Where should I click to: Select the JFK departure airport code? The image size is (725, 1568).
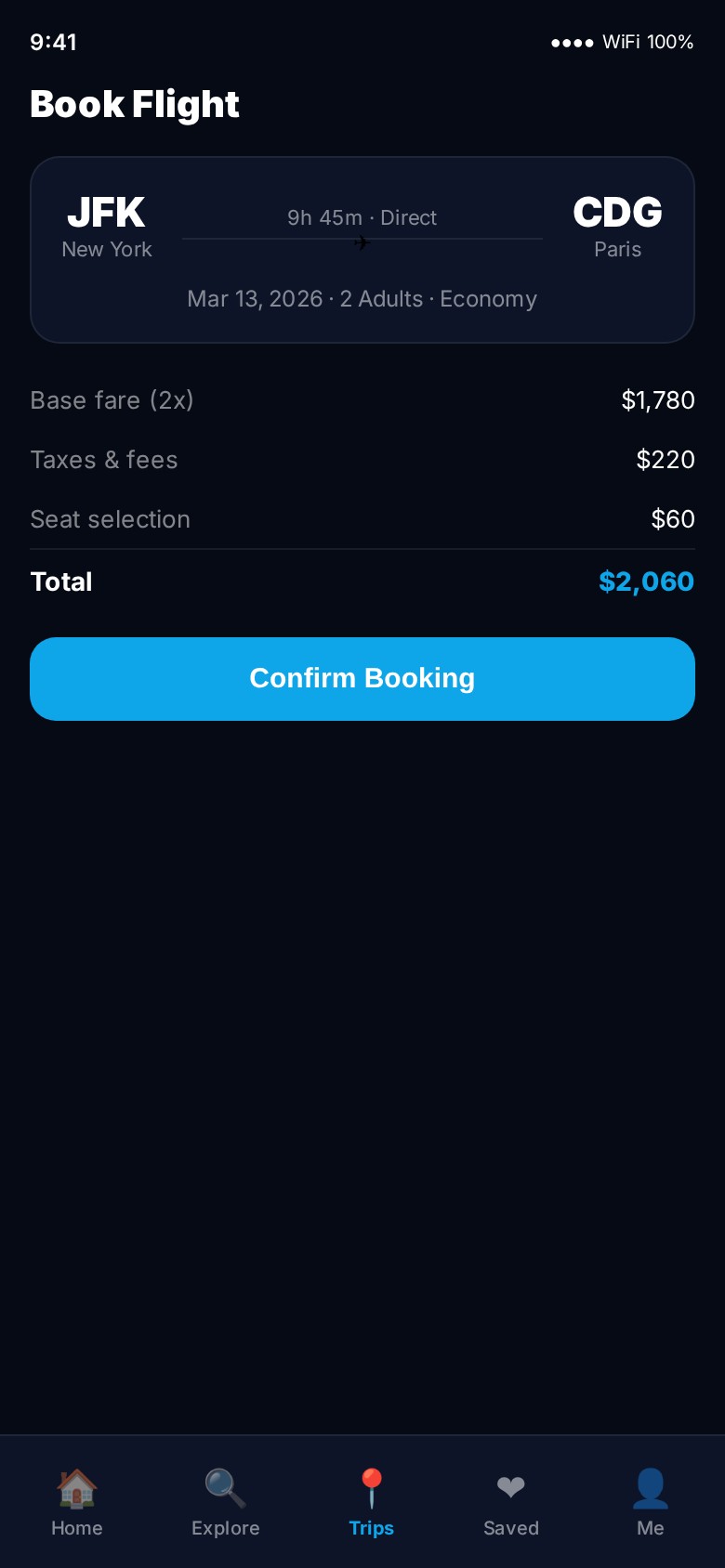click(106, 213)
